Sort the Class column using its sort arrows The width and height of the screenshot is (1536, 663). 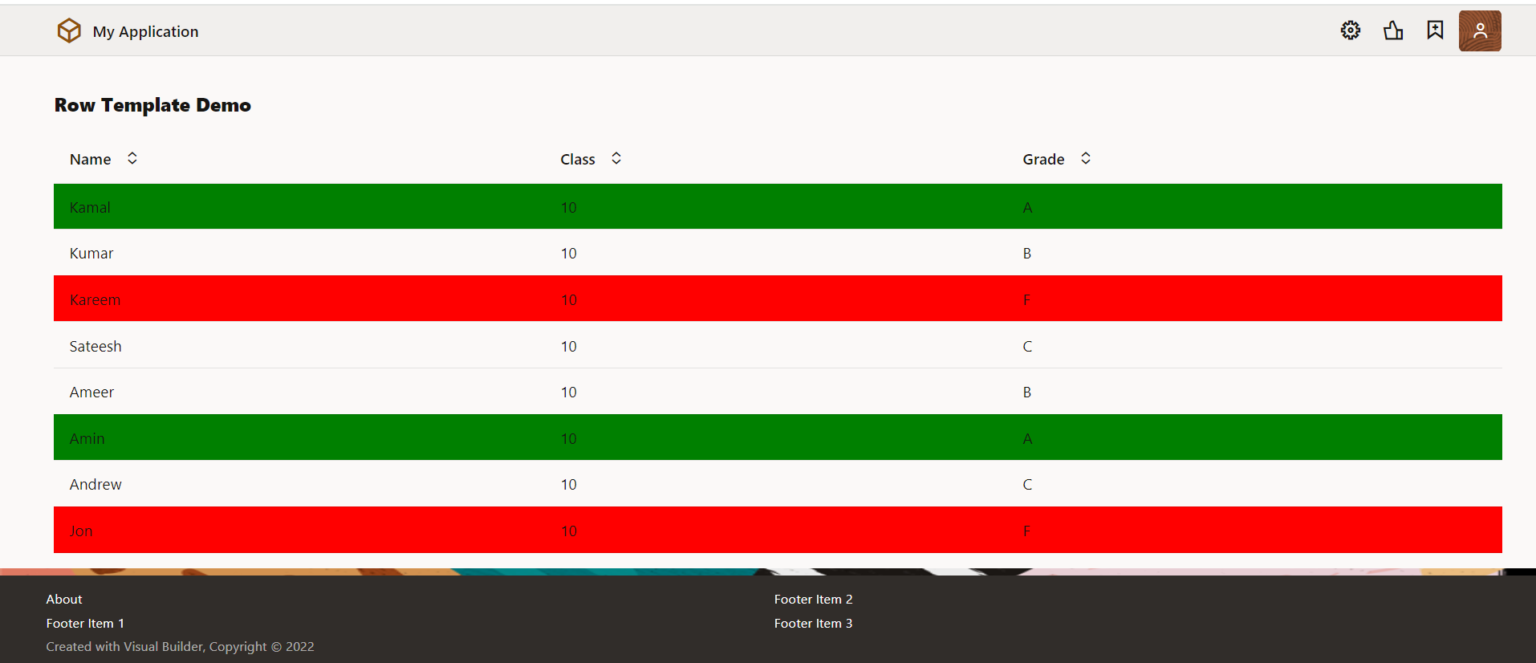[x=616, y=158]
